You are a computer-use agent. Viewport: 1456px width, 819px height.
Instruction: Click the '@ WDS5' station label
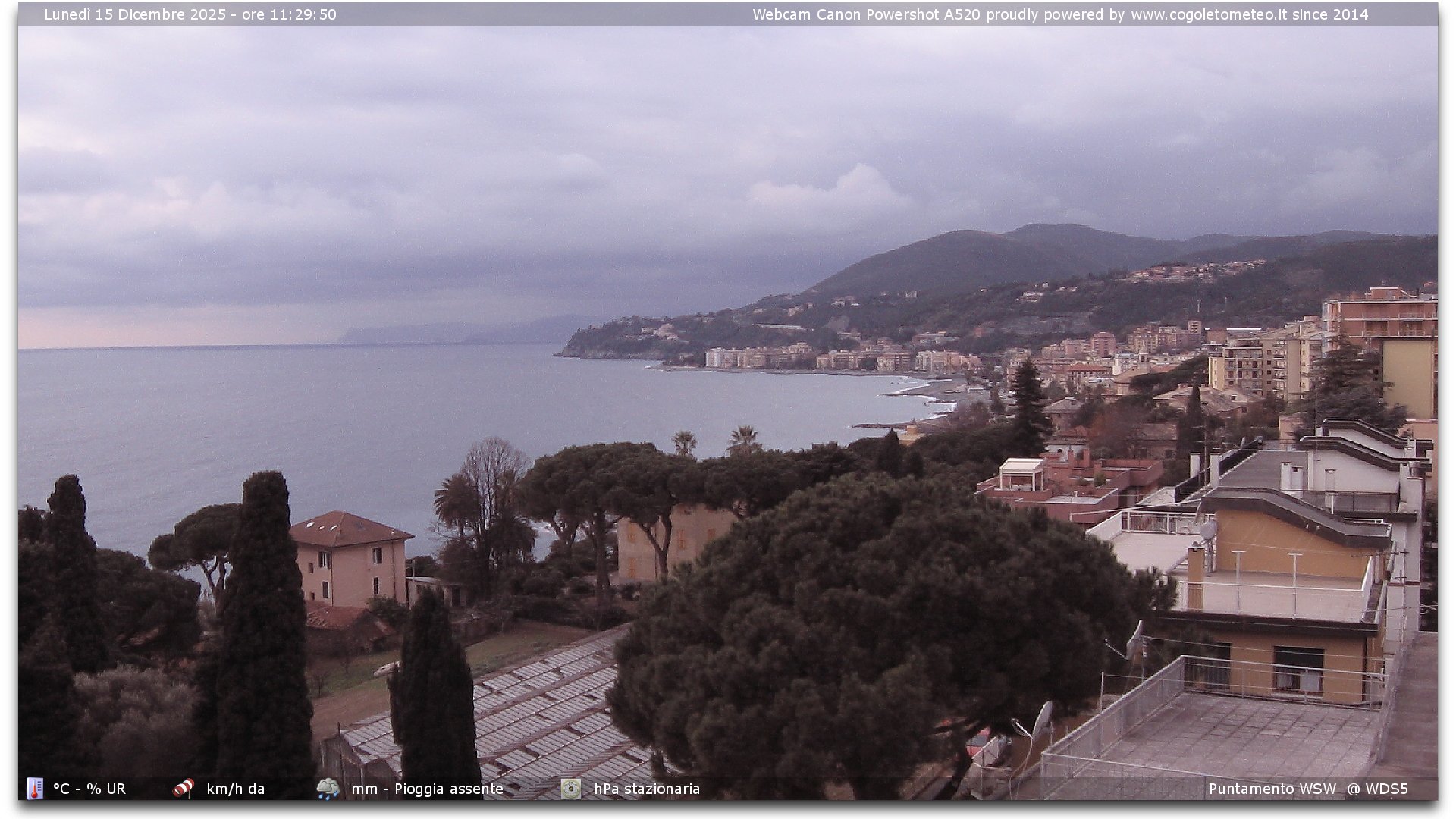pos(1377,789)
